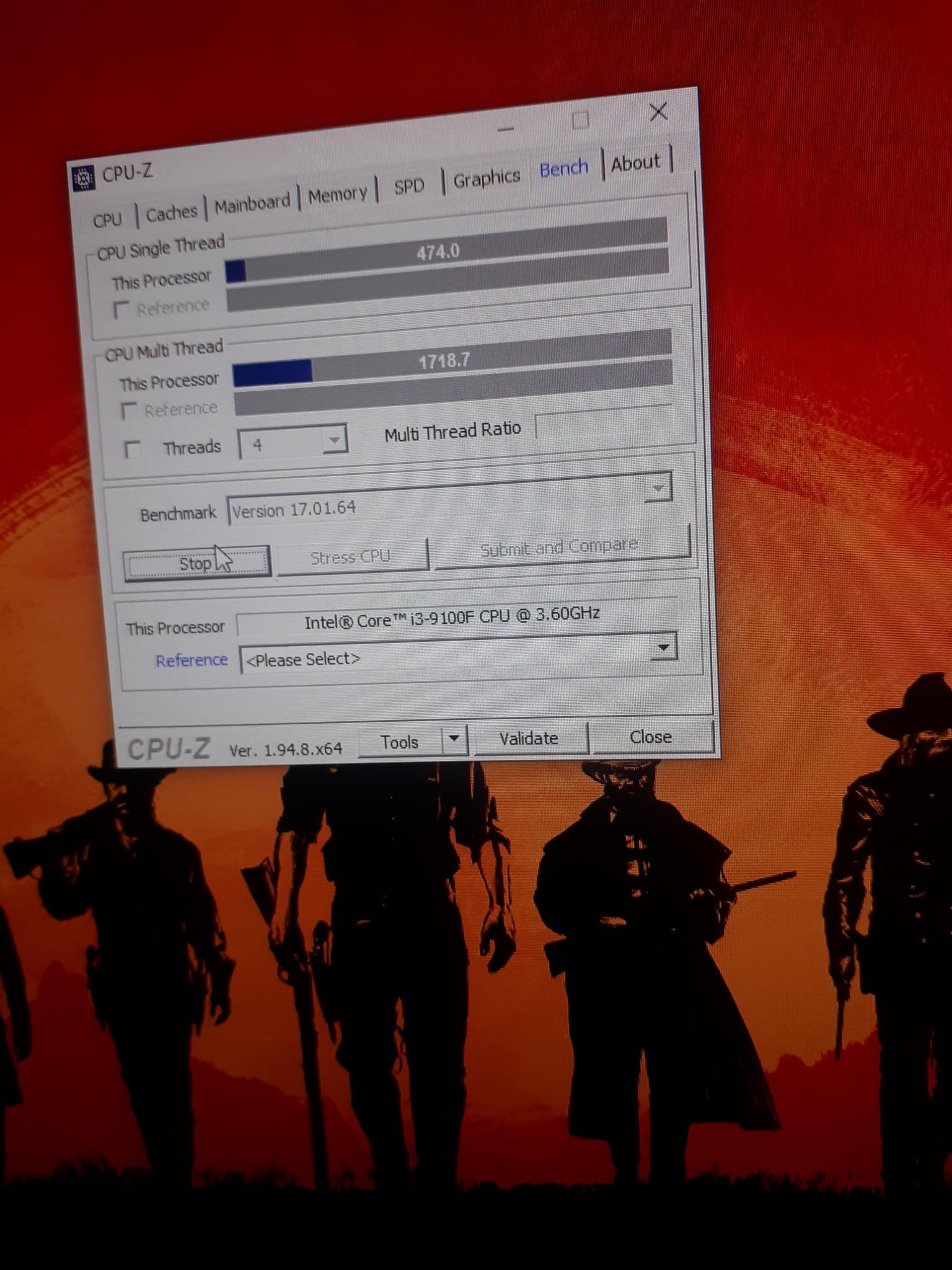
Task: Click the Multi Thread Ratio field
Action: pos(604,422)
